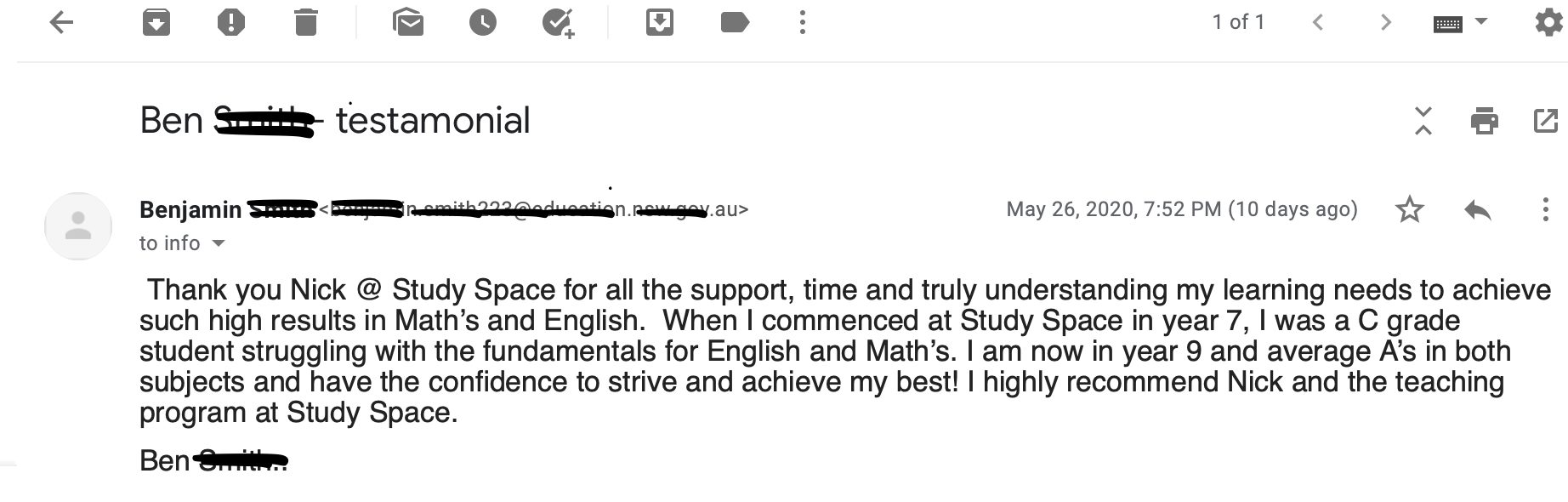
Task: Snooze this email with the clock icon
Action: pyautogui.click(x=482, y=22)
